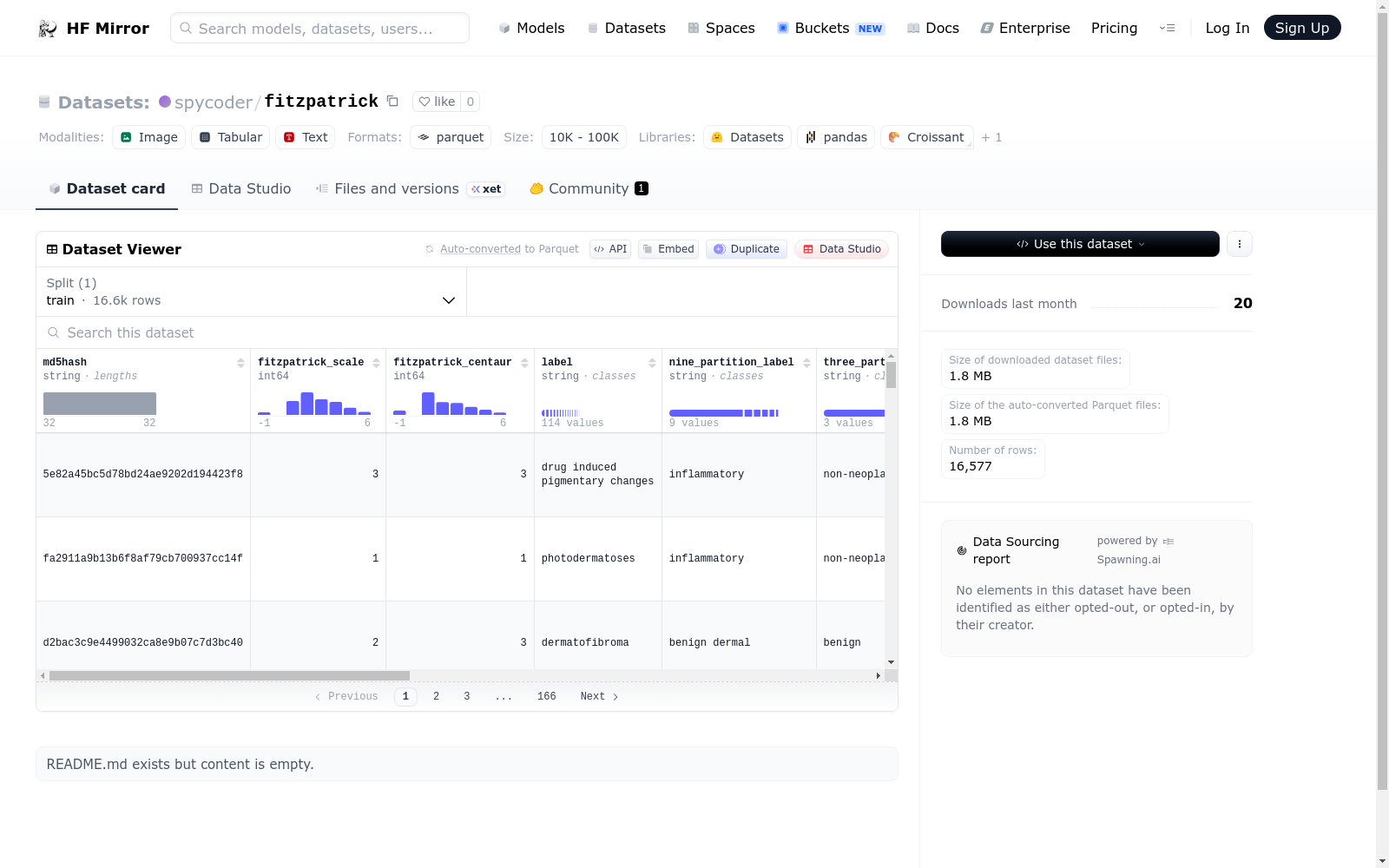The height and width of the screenshot is (868, 1389).
Task: Click the Next page button
Action: click(599, 696)
